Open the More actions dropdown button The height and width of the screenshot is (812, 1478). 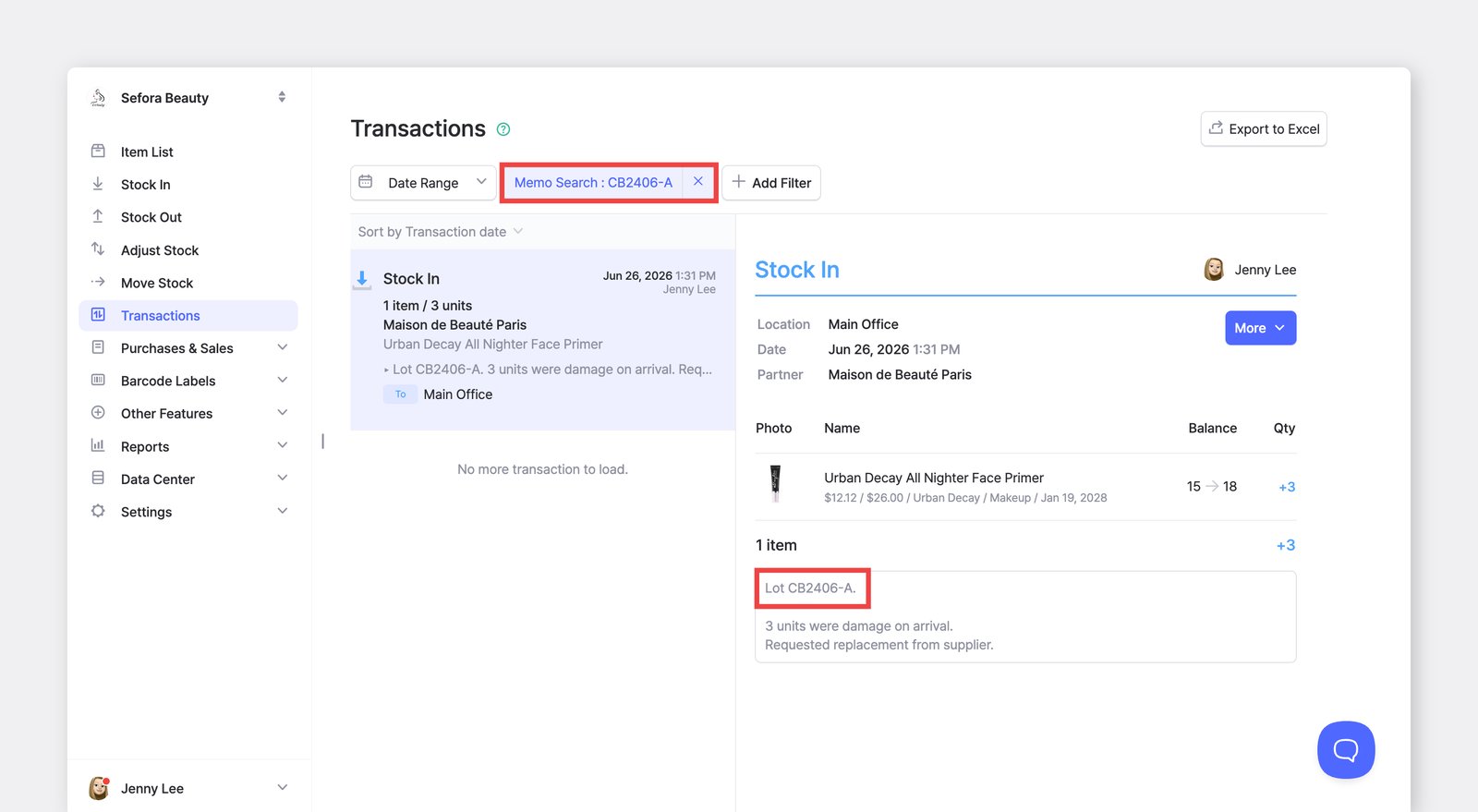tap(1260, 328)
